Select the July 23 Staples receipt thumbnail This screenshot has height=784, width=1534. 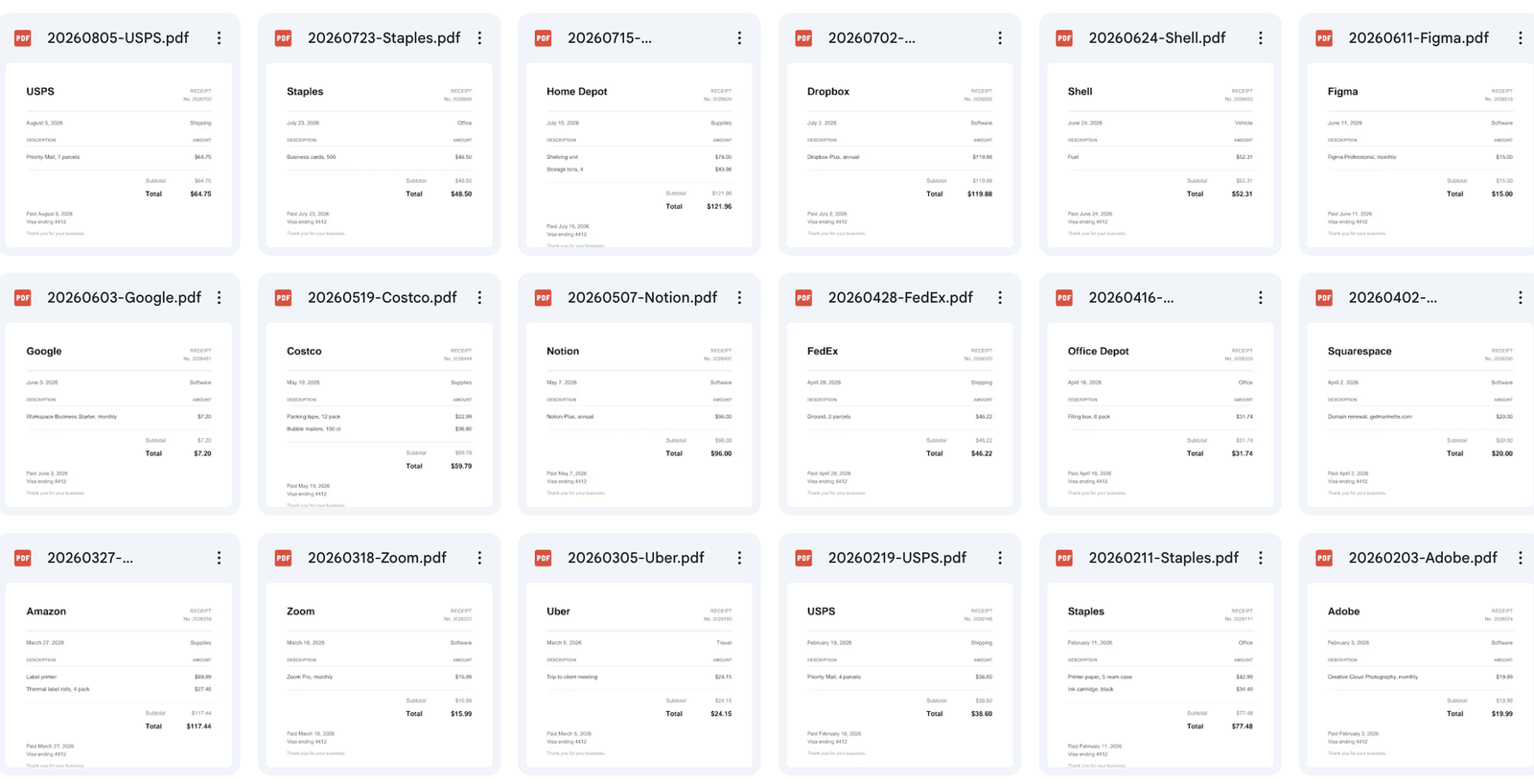[379, 155]
